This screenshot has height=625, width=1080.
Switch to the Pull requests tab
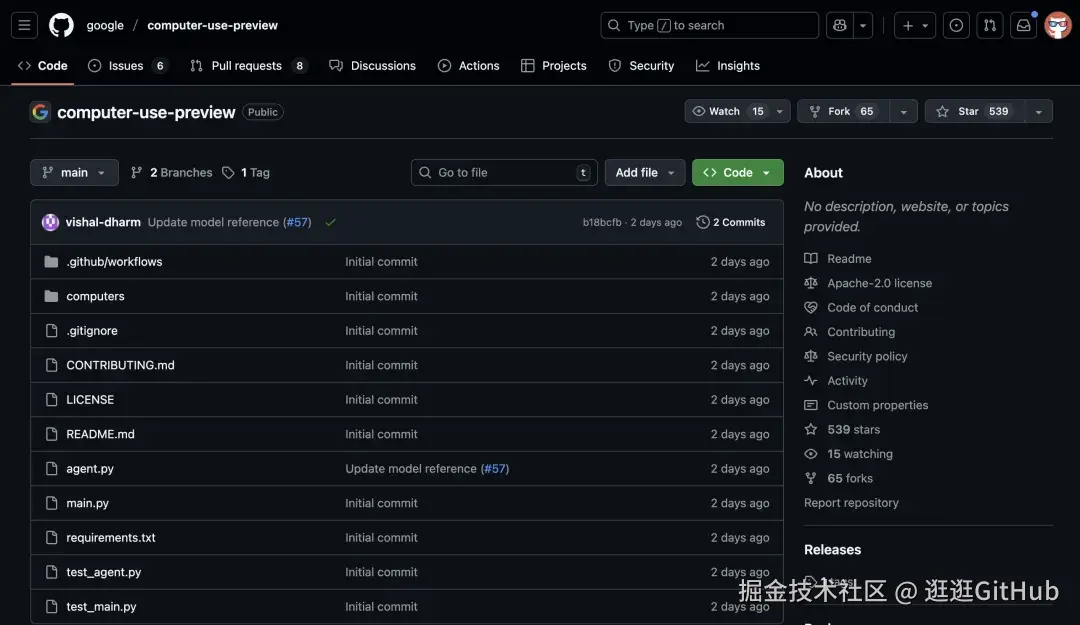[248, 66]
